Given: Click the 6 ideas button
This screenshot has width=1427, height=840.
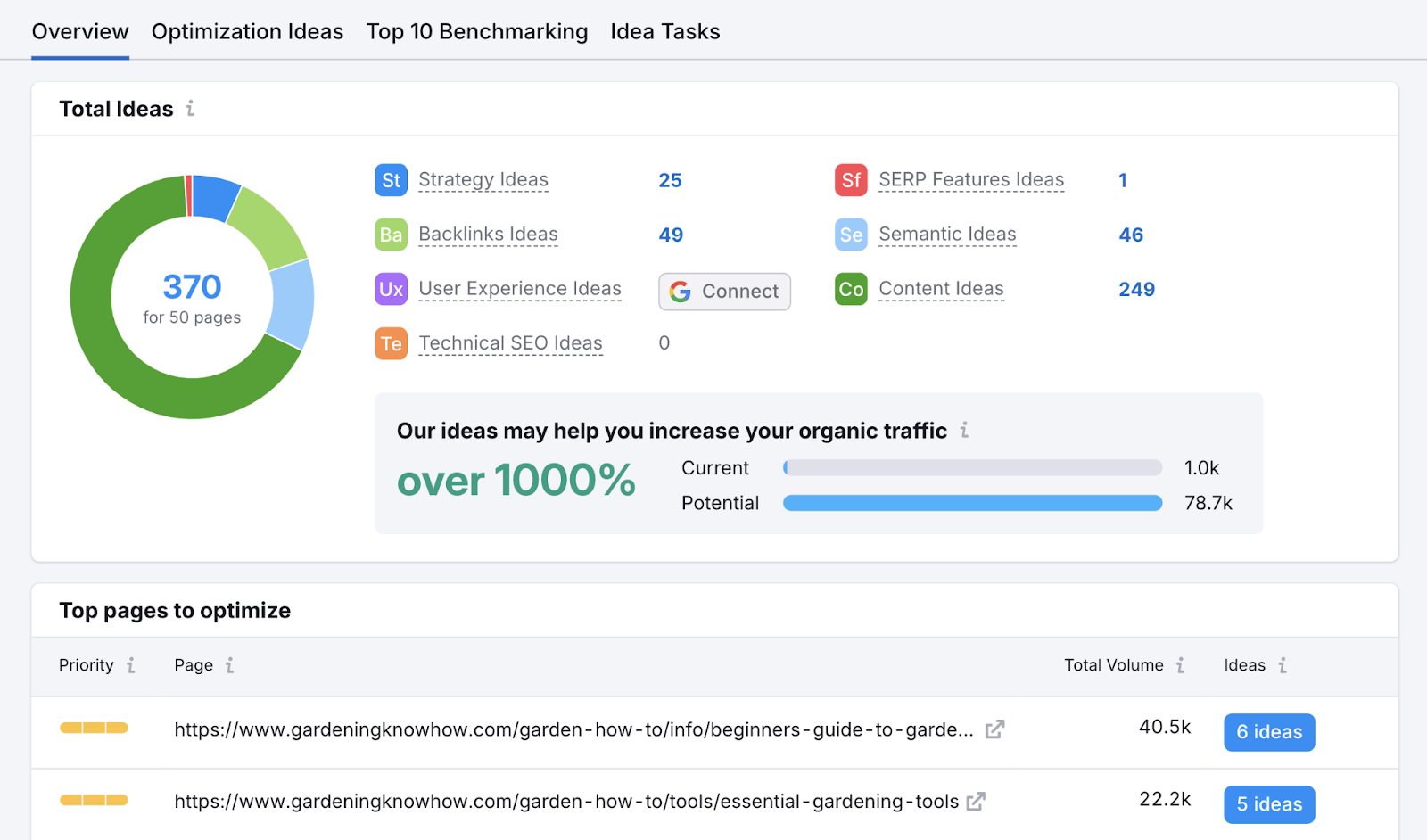Looking at the screenshot, I should pyautogui.click(x=1269, y=732).
